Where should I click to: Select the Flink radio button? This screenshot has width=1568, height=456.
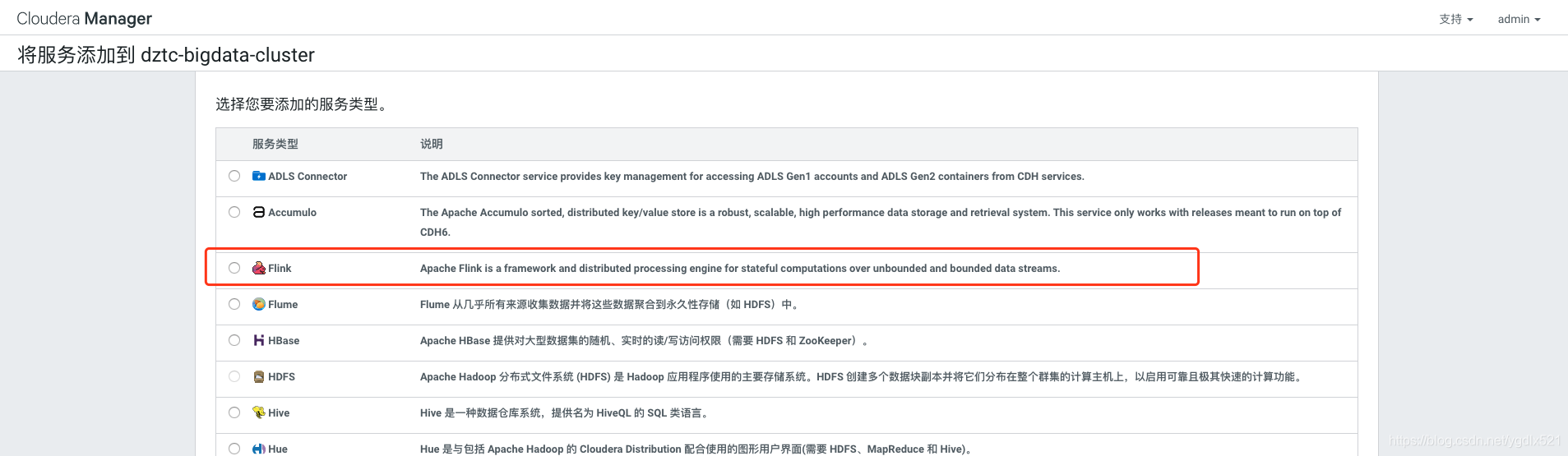tap(234, 268)
